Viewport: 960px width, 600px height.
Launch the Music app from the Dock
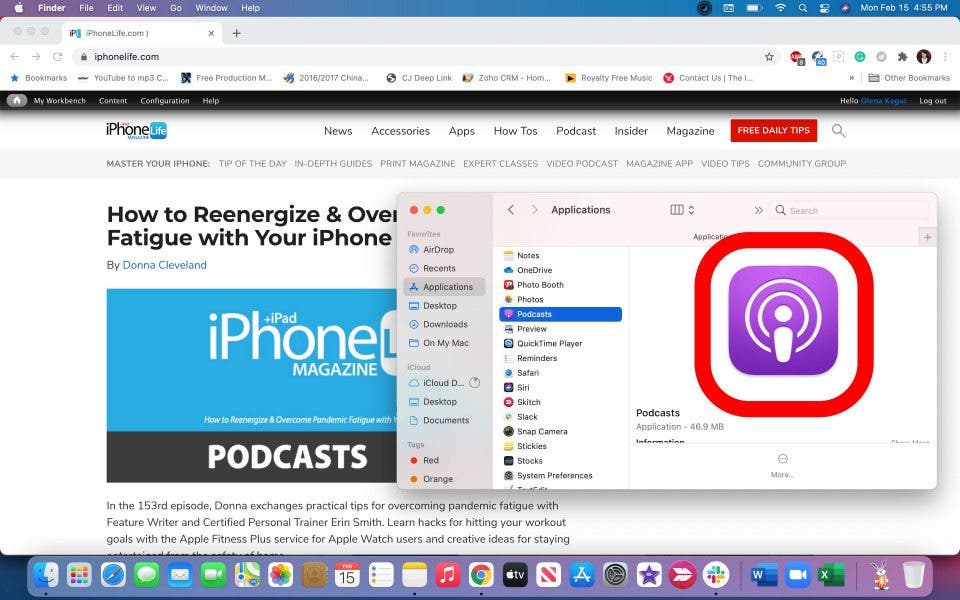tap(448, 575)
